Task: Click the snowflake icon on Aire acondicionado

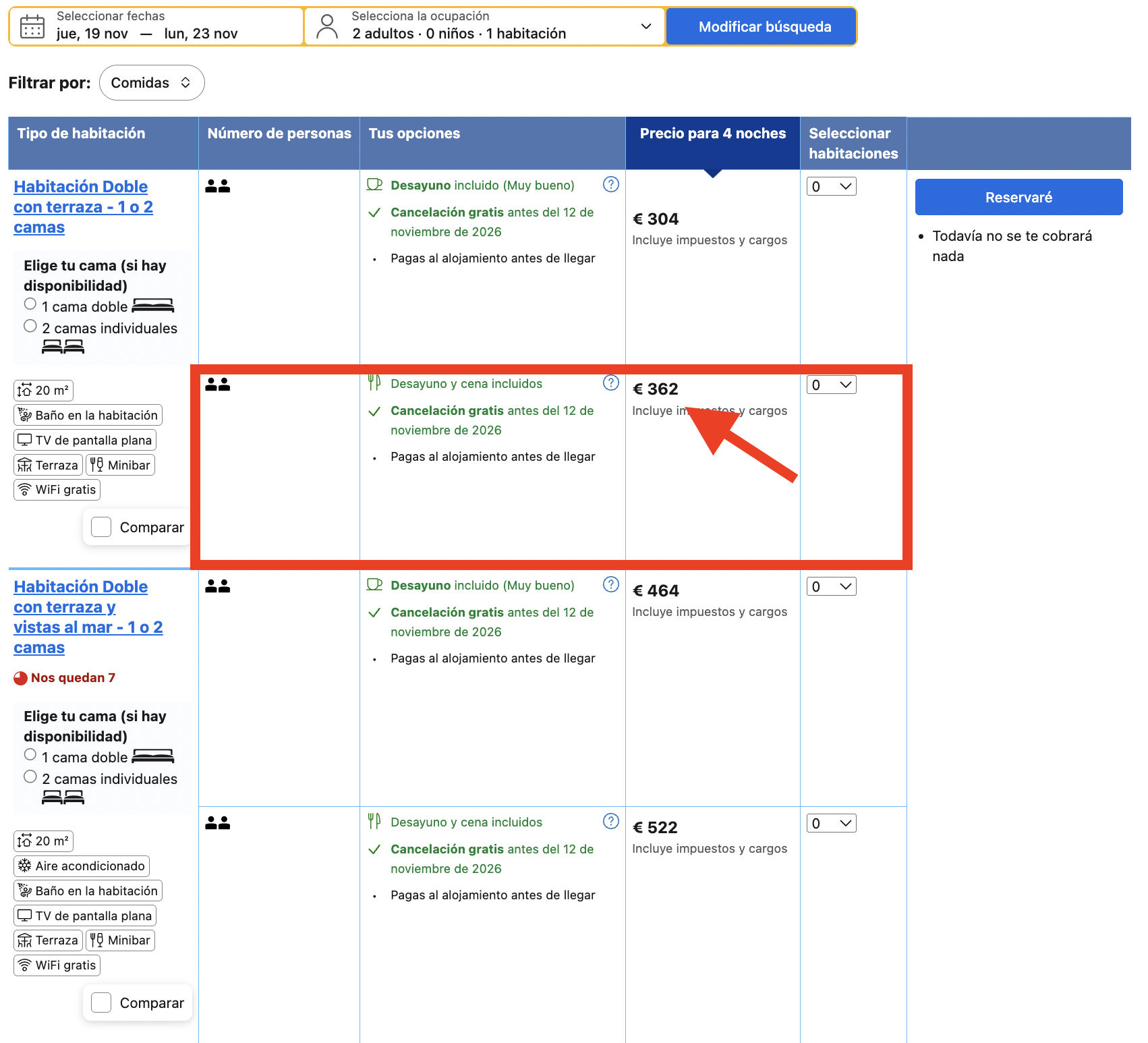Action: pos(25,866)
